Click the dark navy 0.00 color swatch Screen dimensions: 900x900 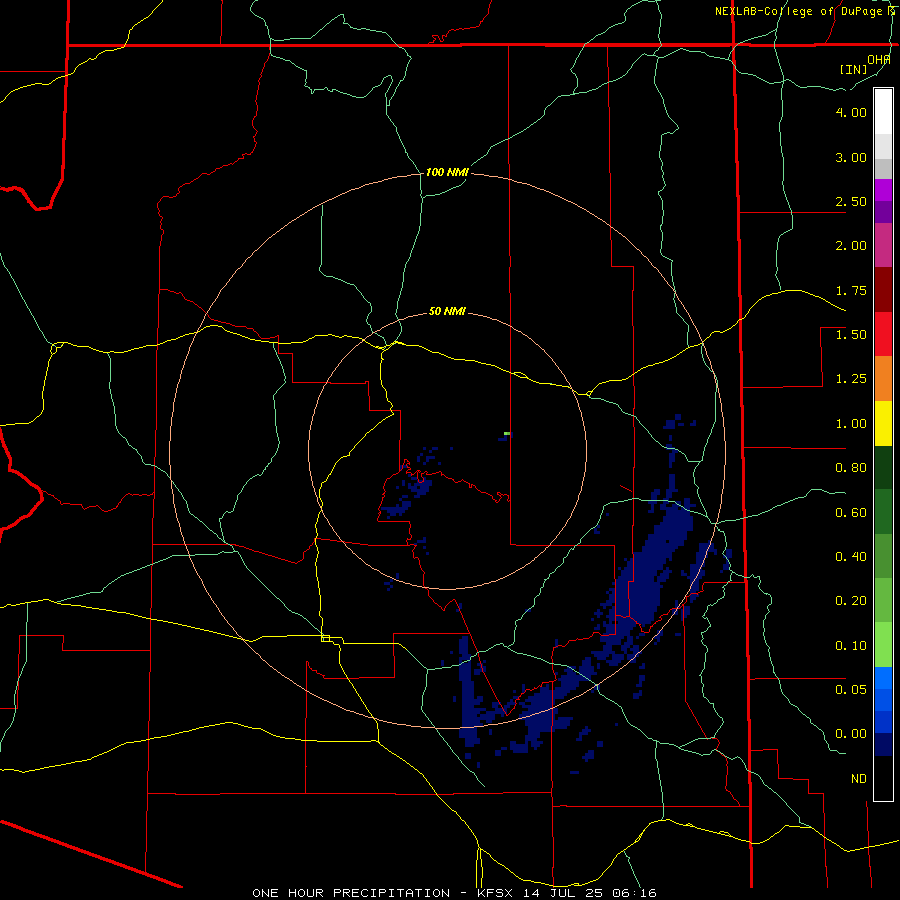pyautogui.click(x=883, y=744)
